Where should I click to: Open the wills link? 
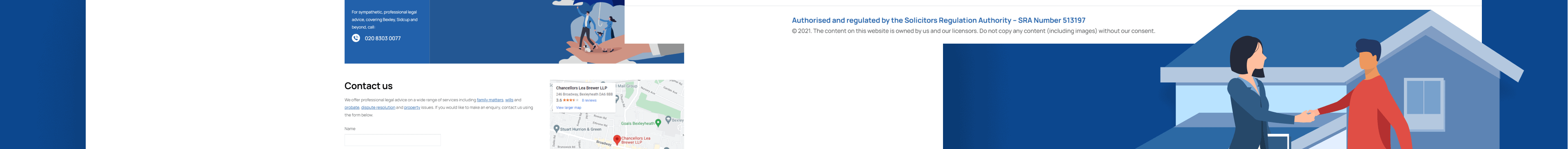[x=509, y=100]
